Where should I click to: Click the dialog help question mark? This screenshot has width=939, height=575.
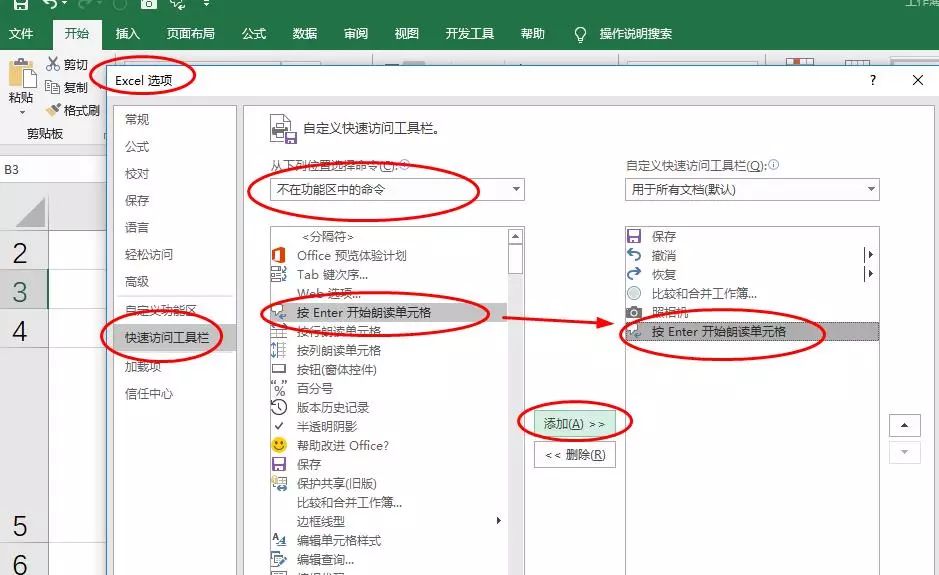[873, 80]
